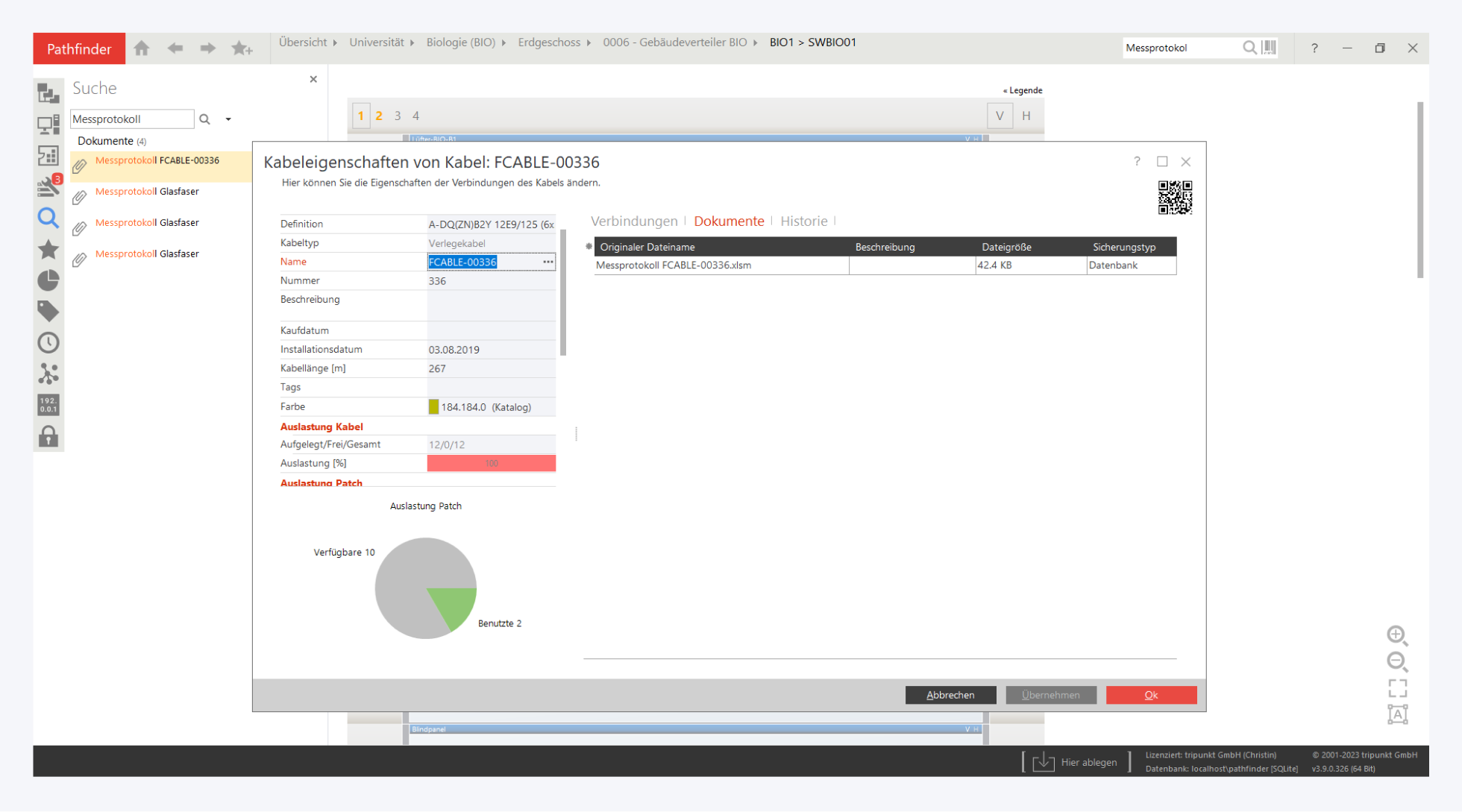Expand the Universität breadcrumb arrow
The height and width of the screenshot is (812, 1462).
pos(412,43)
